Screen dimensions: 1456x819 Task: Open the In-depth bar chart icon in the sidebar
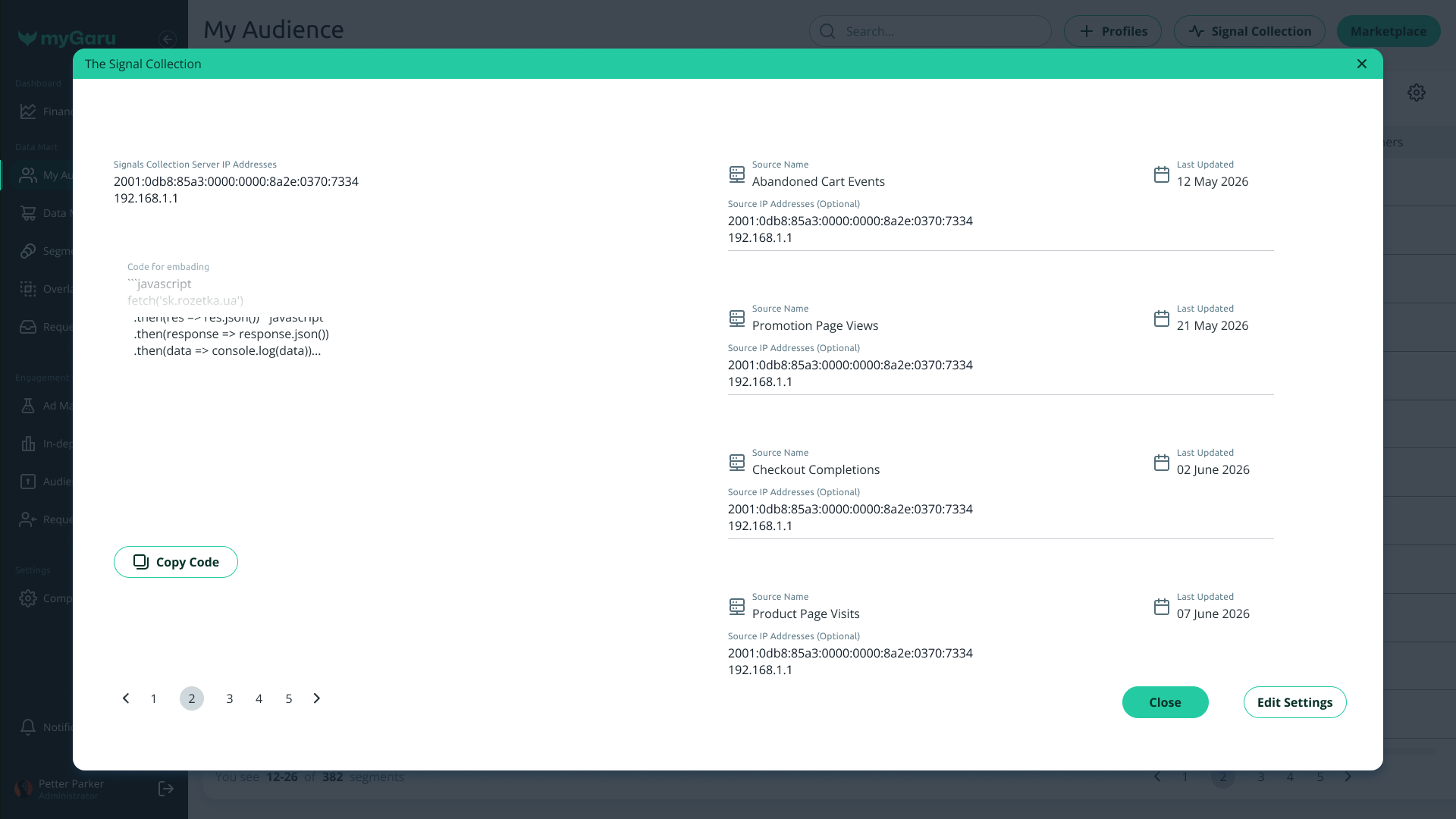click(28, 444)
